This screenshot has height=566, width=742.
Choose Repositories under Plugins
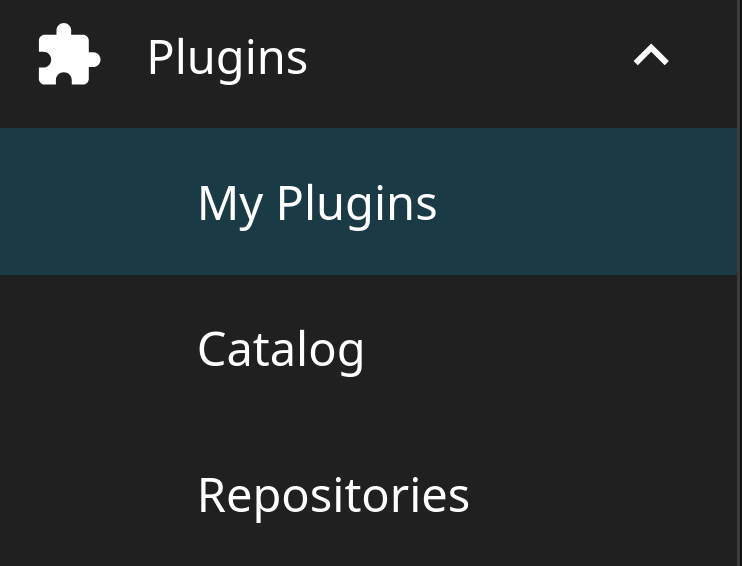pyautogui.click(x=333, y=495)
